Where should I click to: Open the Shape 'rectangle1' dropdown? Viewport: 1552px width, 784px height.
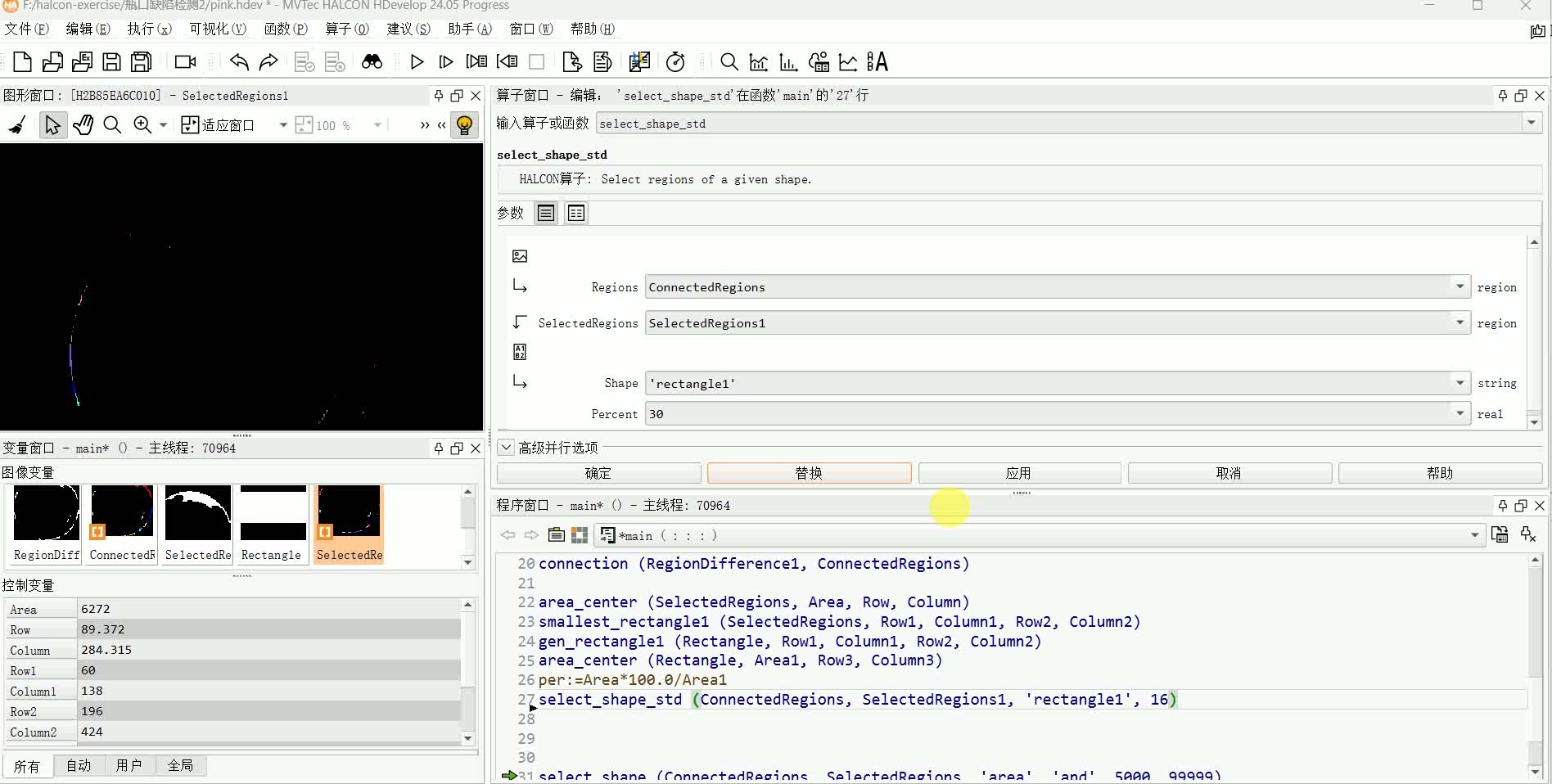tap(1460, 383)
